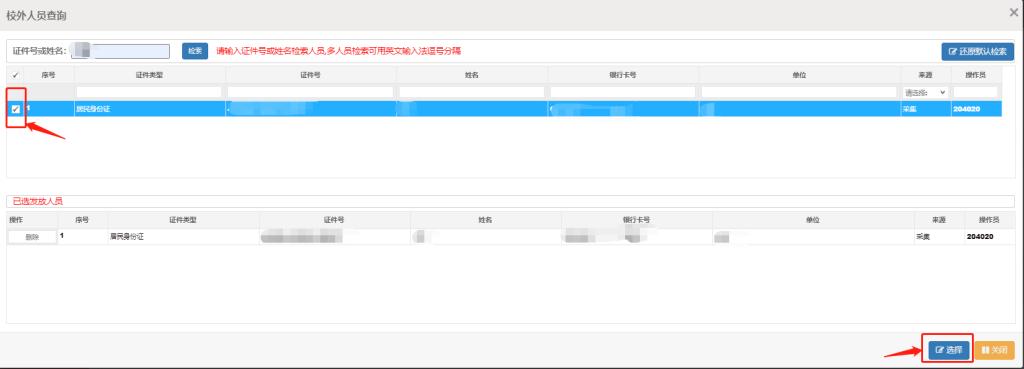
Task: Click the 证件类型 column filter field
Action: (x=150, y=93)
